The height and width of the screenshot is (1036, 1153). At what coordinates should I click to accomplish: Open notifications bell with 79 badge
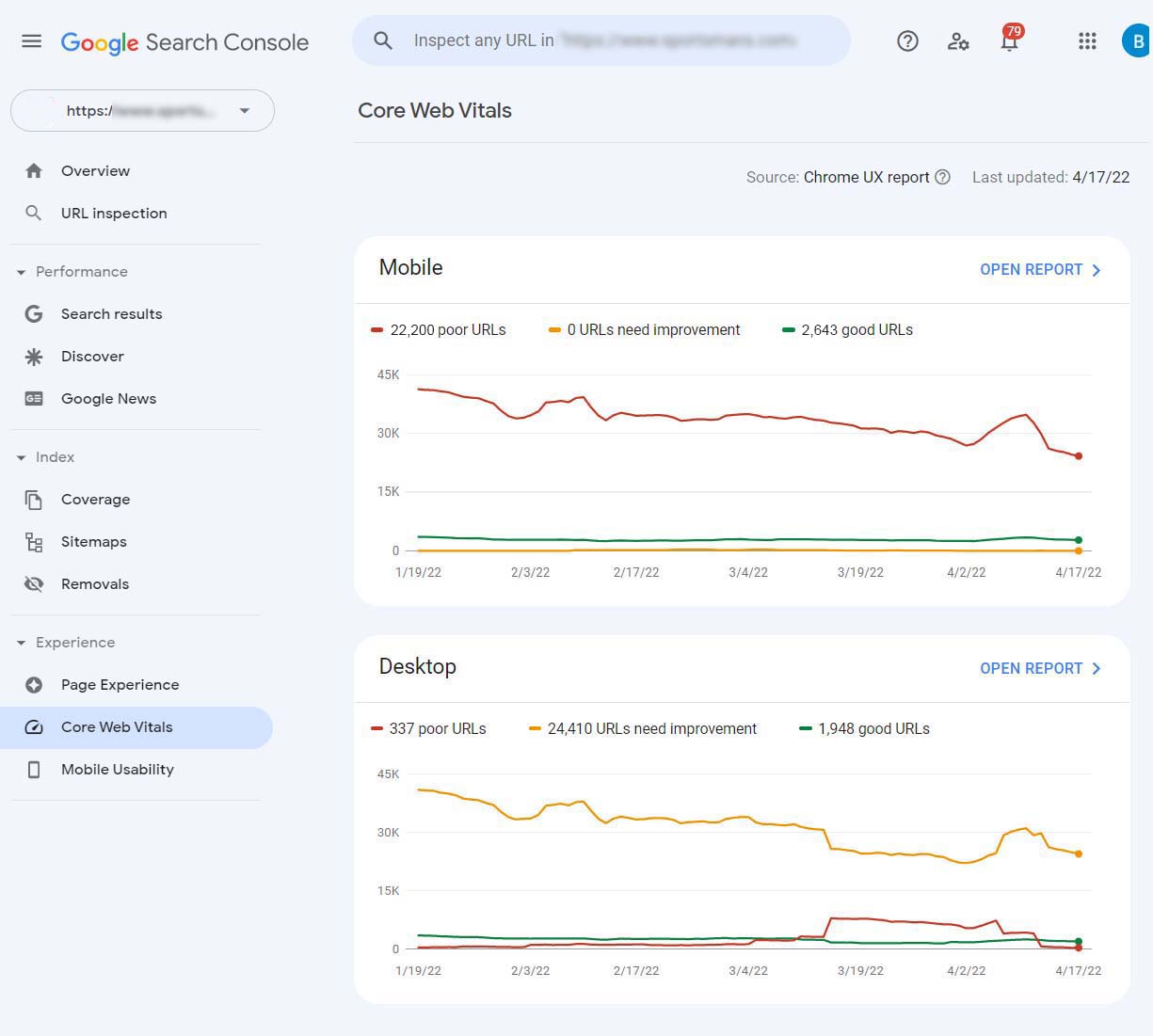tap(1010, 40)
